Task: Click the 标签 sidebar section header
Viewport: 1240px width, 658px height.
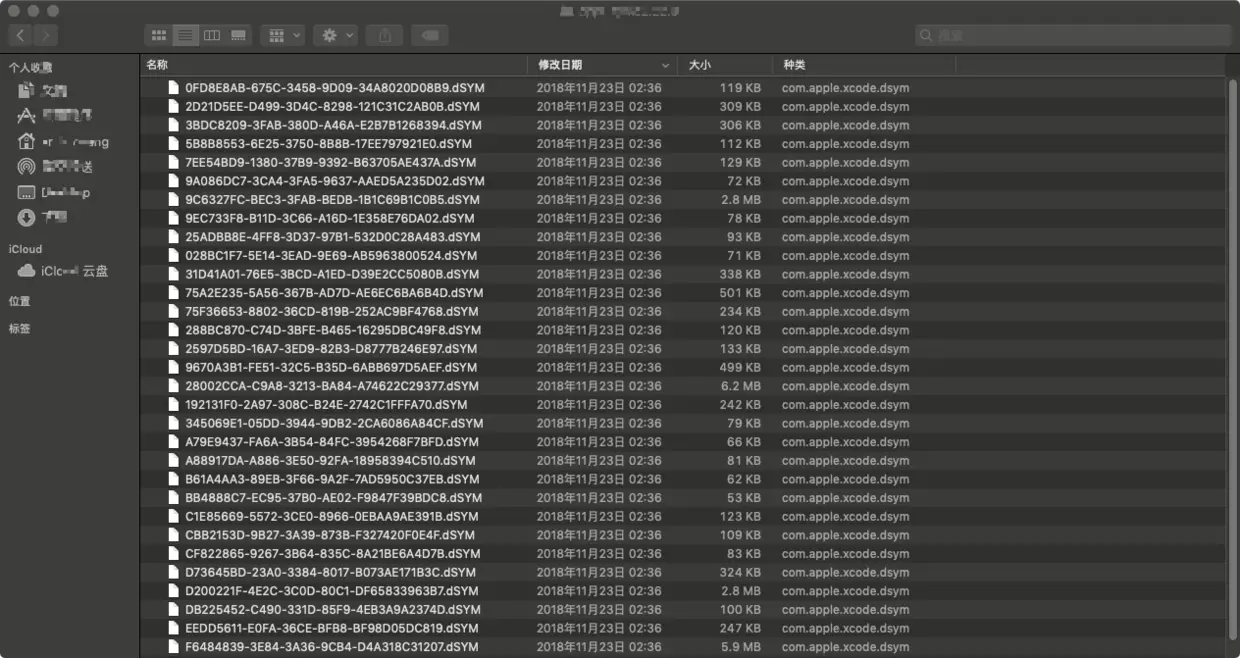Action: (20, 328)
